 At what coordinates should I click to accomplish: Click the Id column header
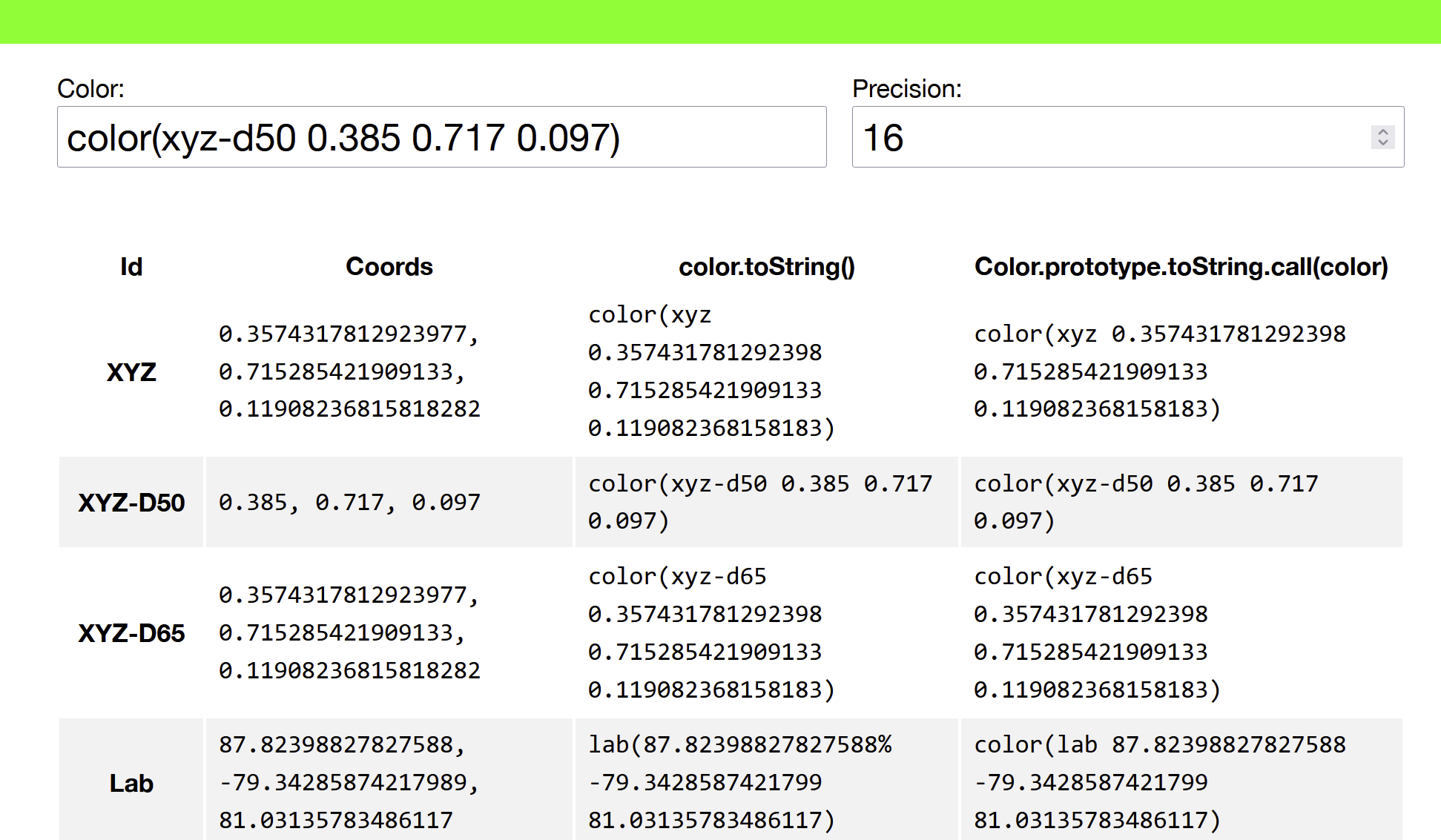131,266
